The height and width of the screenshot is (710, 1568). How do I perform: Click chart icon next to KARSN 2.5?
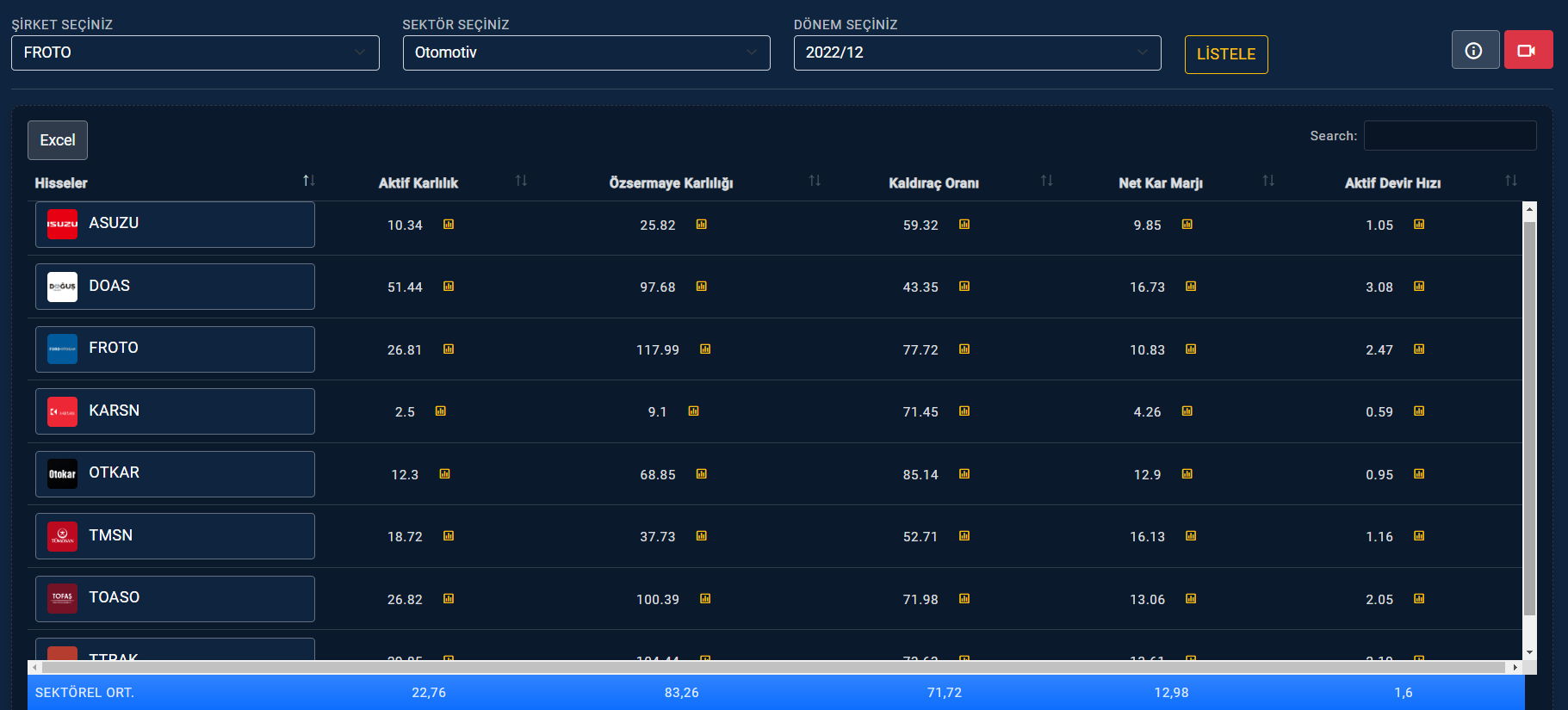pos(441,411)
